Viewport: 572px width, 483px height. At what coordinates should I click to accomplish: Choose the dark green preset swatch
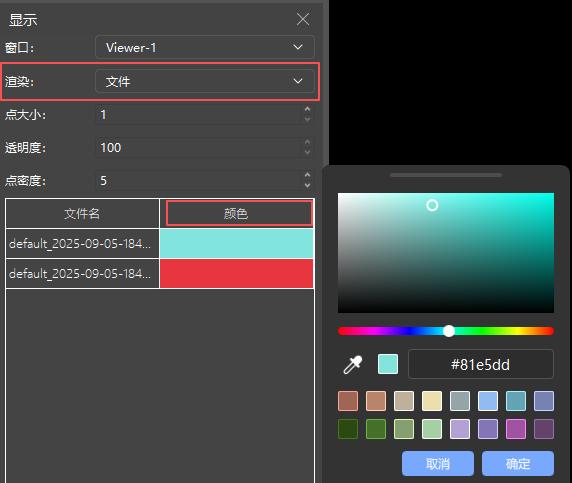[348, 429]
